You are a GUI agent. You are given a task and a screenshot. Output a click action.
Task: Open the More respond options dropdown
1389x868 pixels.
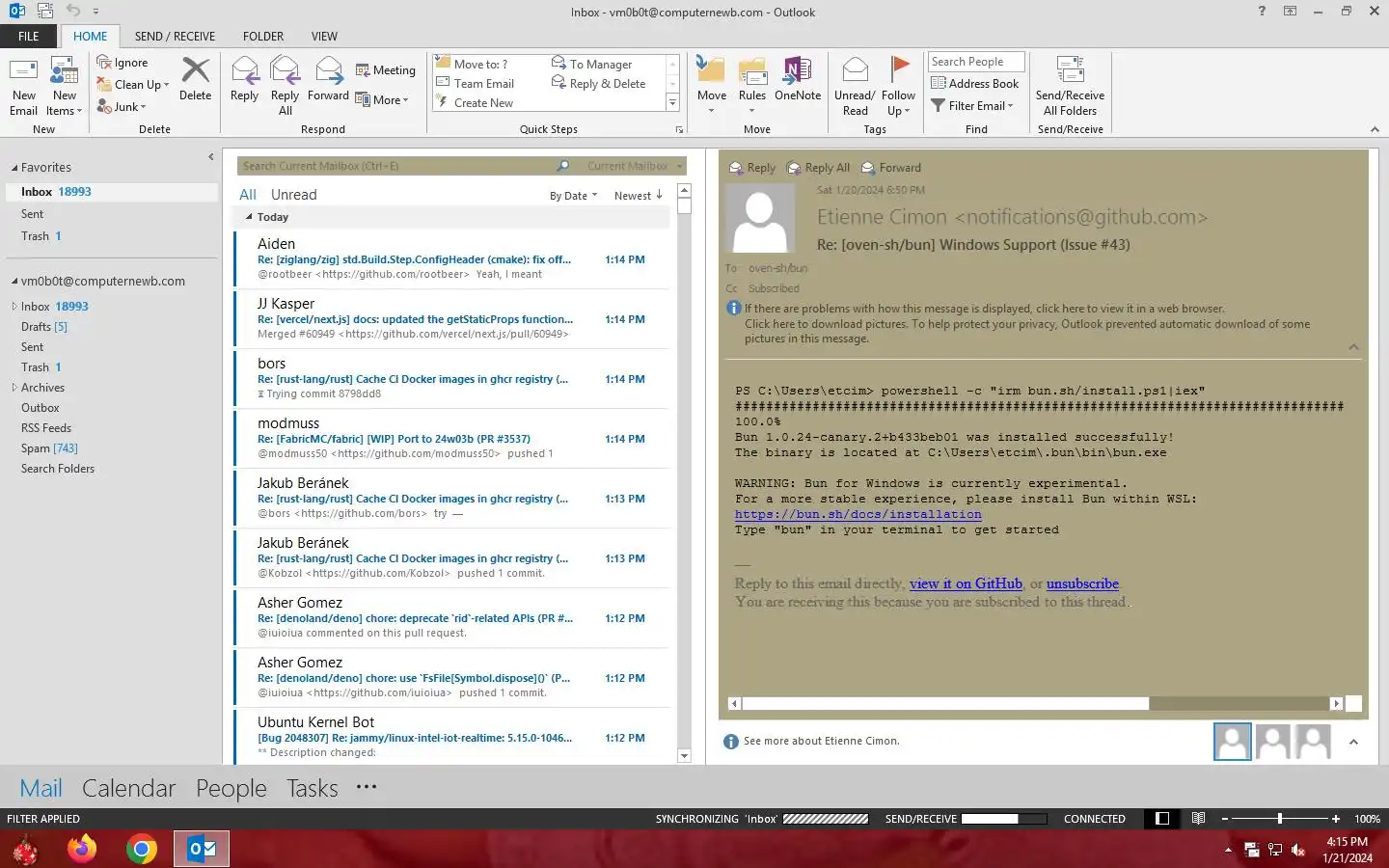click(382, 99)
